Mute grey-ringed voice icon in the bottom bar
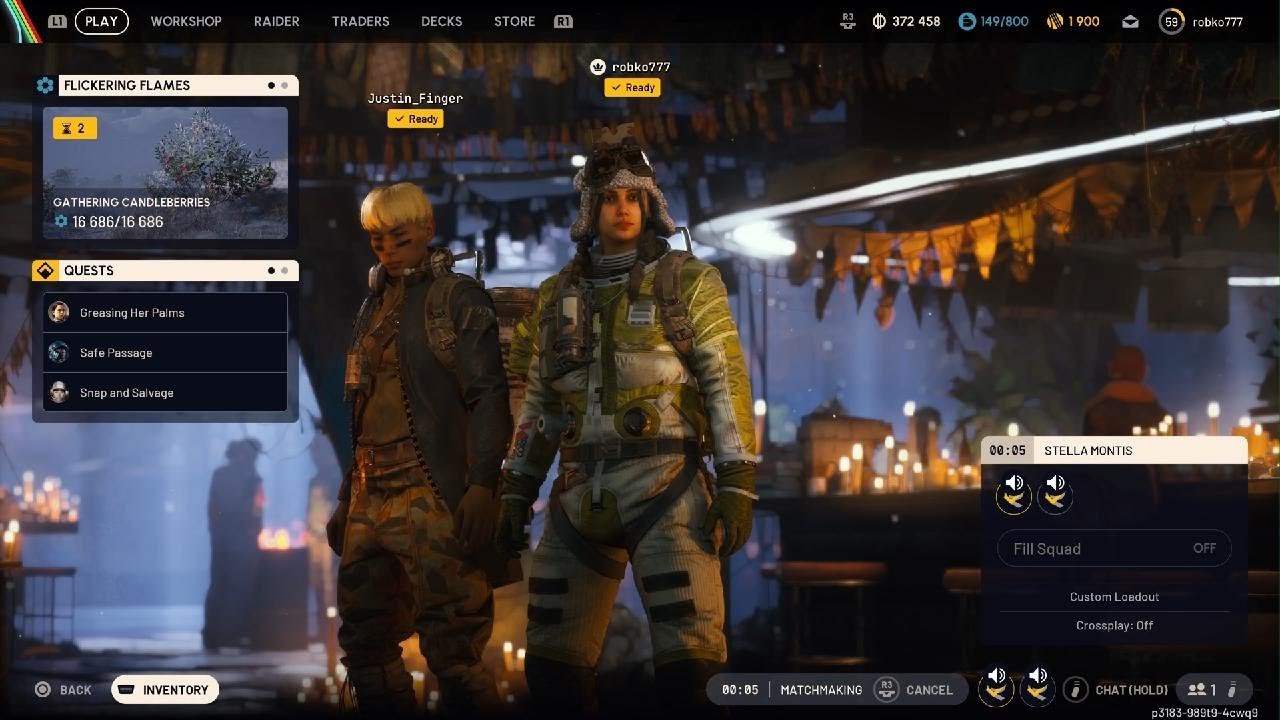The image size is (1280, 720). tap(1037, 686)
